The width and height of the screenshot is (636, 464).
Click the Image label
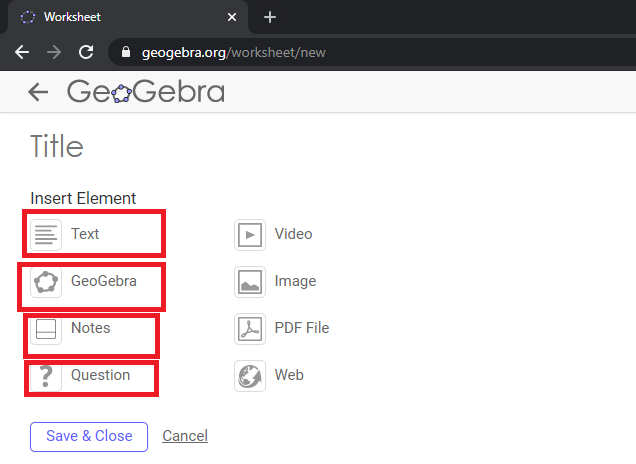(295, 281)
